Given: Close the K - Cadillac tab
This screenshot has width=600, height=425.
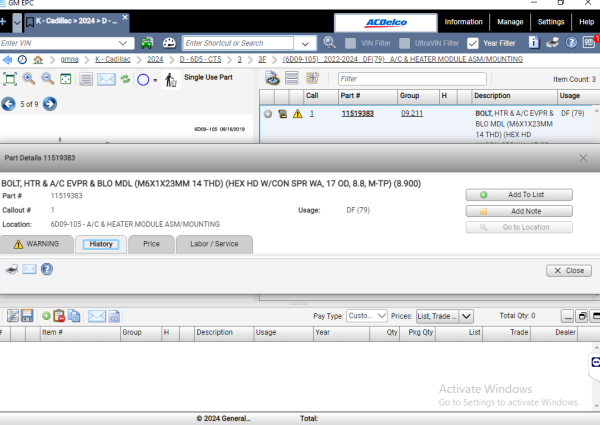Looking at the screenshot, I should pos(125,17).
